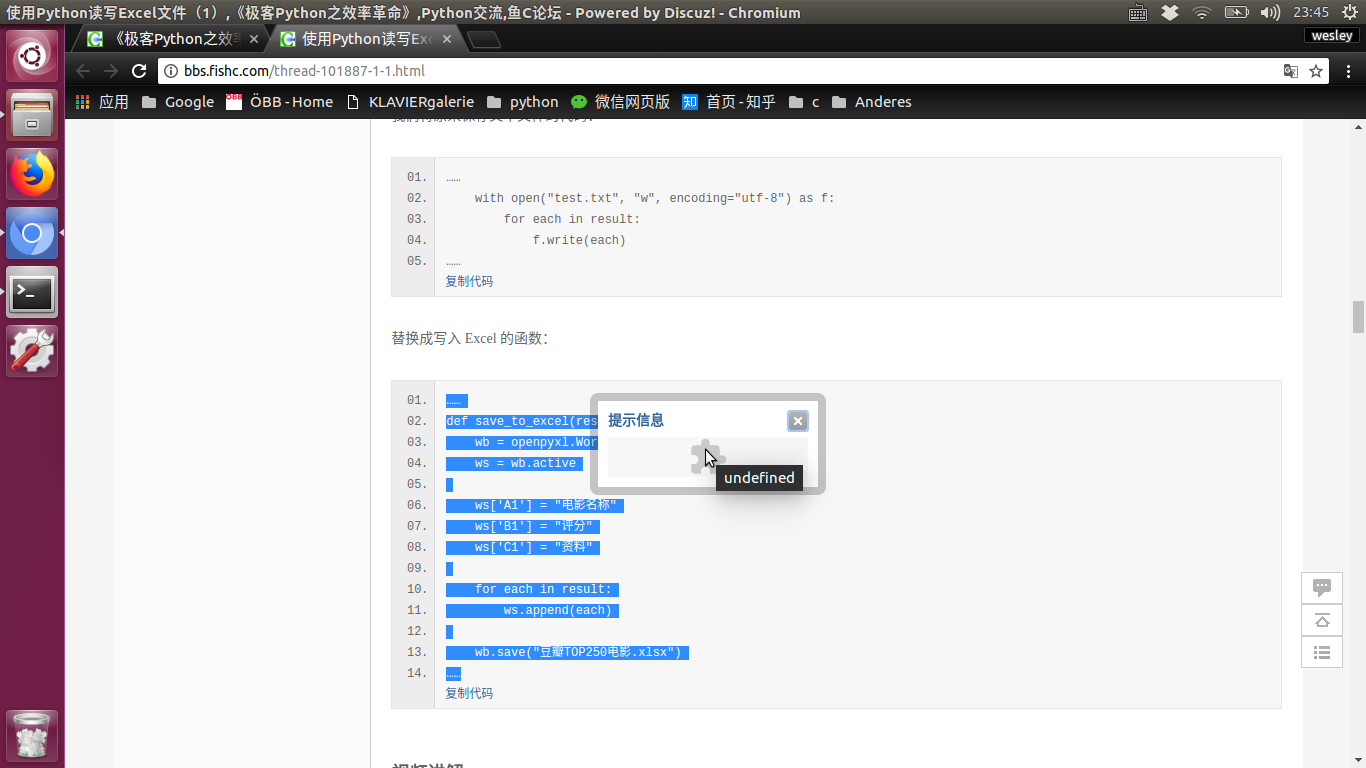
Task: Open the 应用 apps grid shortcut
Action: pyautogui.click(x=102, y=102)
